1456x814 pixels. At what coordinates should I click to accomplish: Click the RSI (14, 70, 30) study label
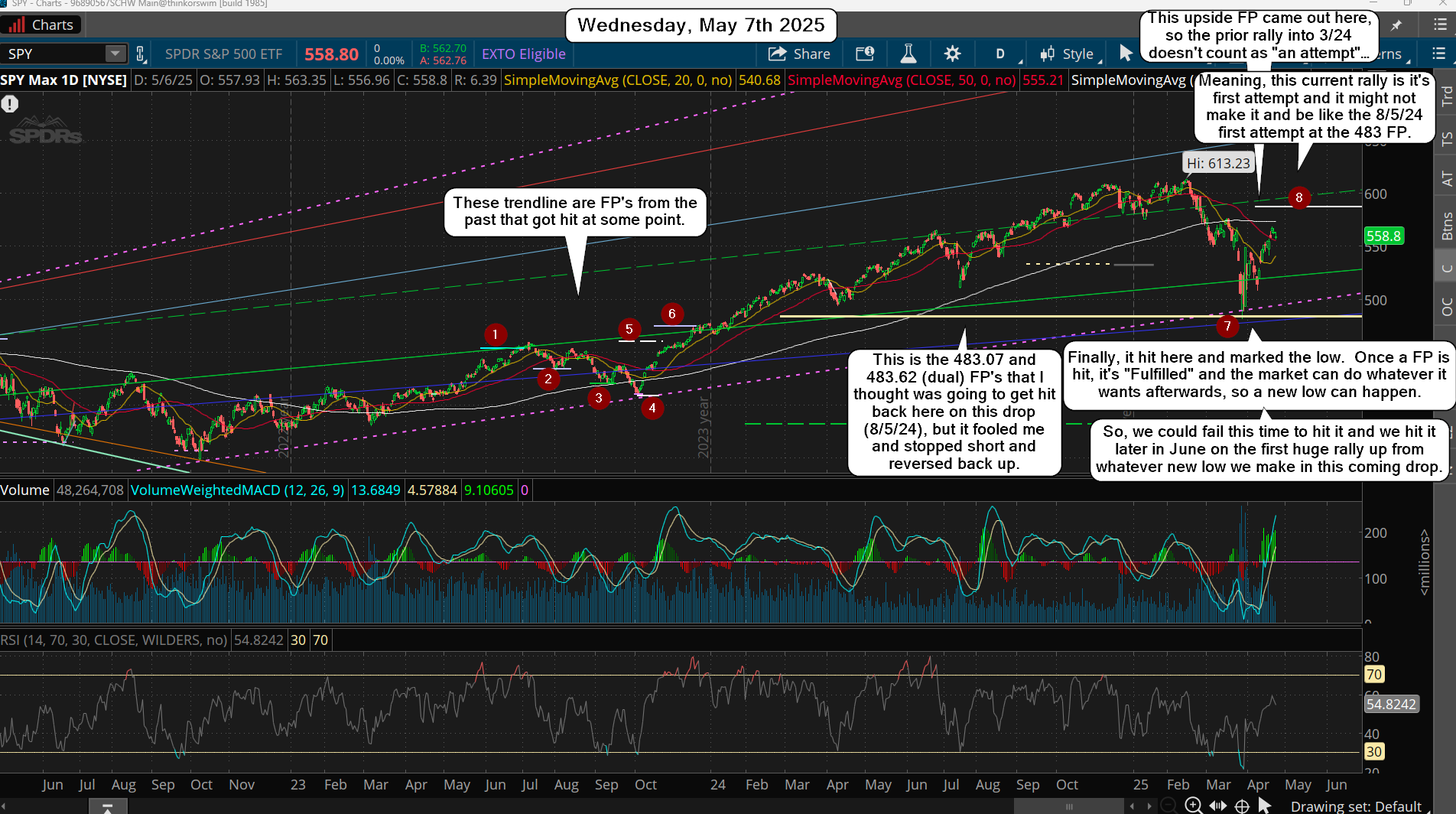pyautogui.click(x=114, y=640)
